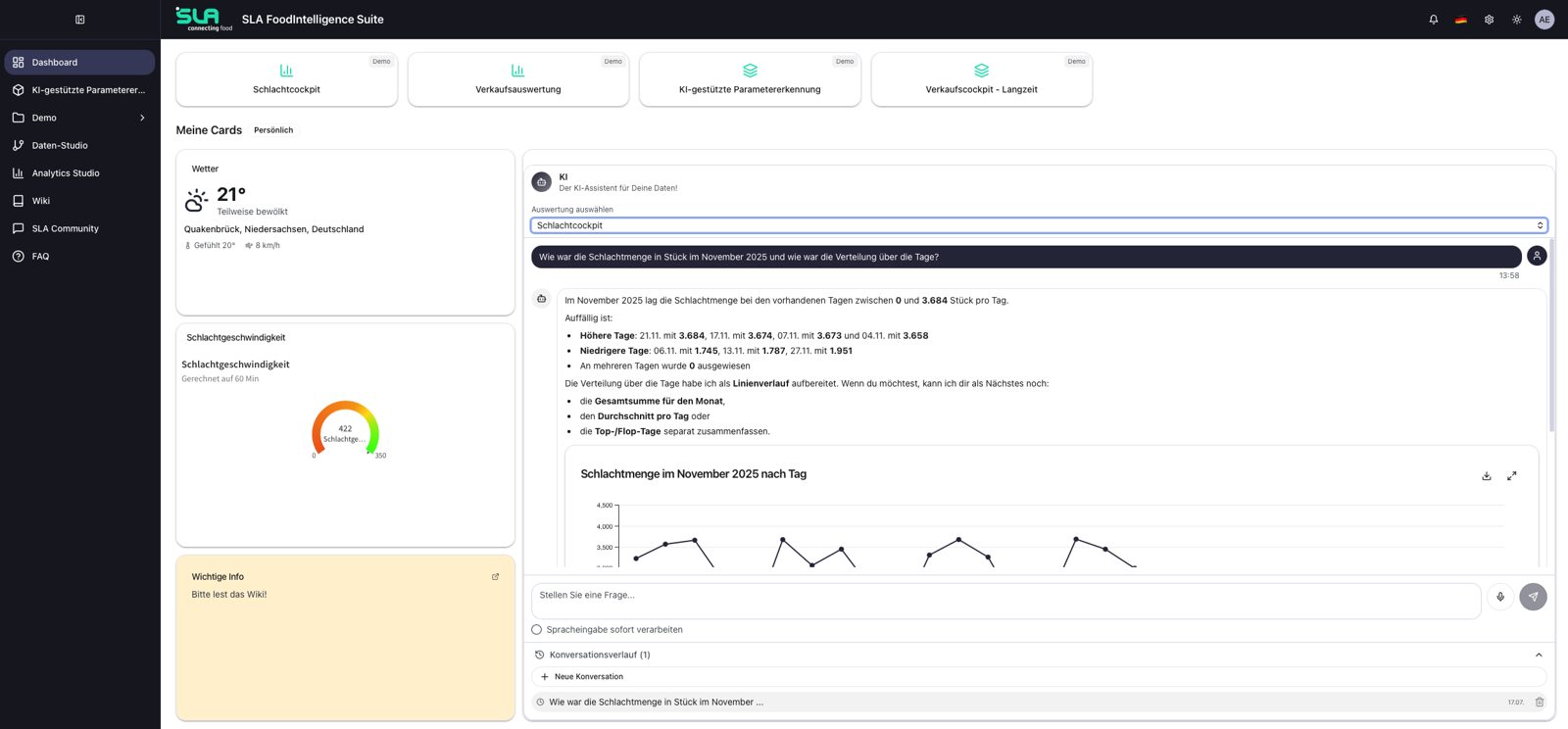Open Dashboard in the sidebar
Image resolution: width=1568 pixels, height=729 pixels.
click(x=79, y=62)
